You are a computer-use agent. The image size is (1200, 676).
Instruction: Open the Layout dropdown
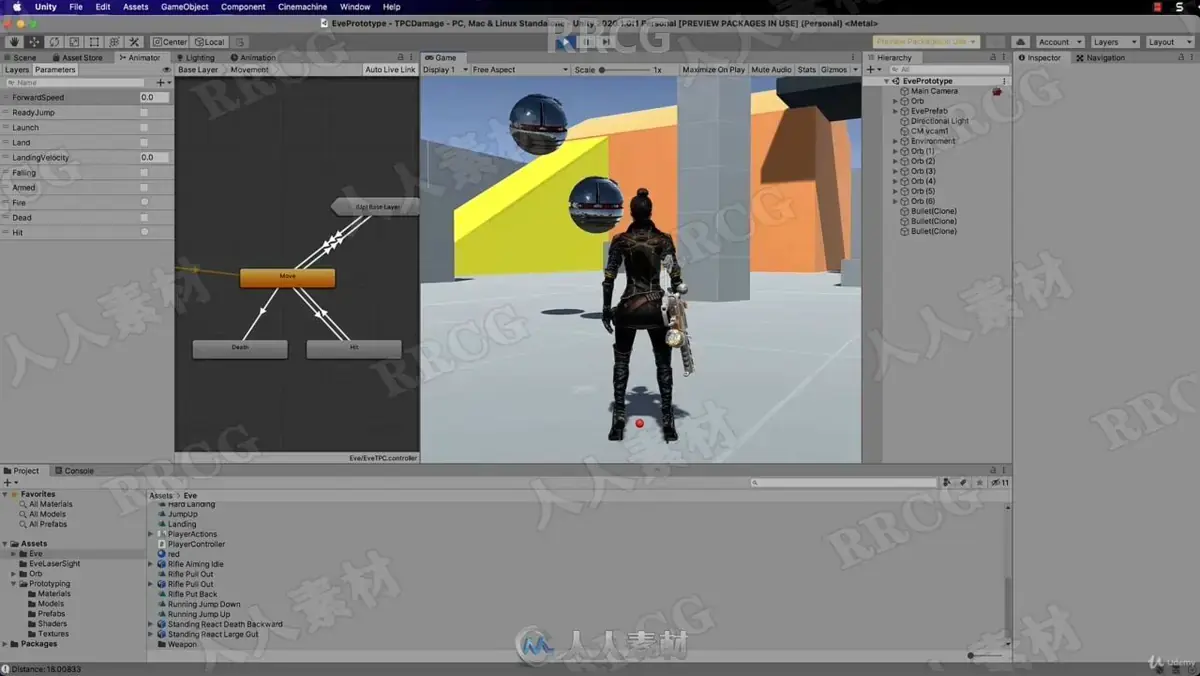[x=1168, y=42]
